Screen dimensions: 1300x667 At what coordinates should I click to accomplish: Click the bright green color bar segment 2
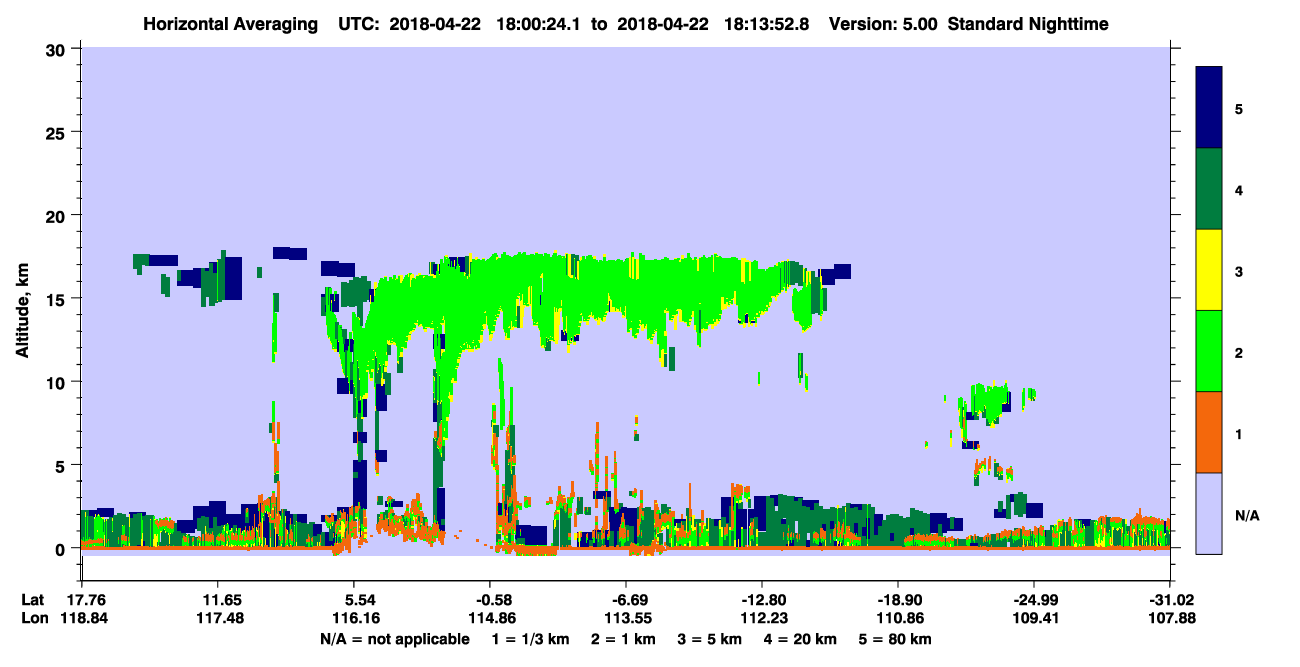click(x=1209, y=351)
